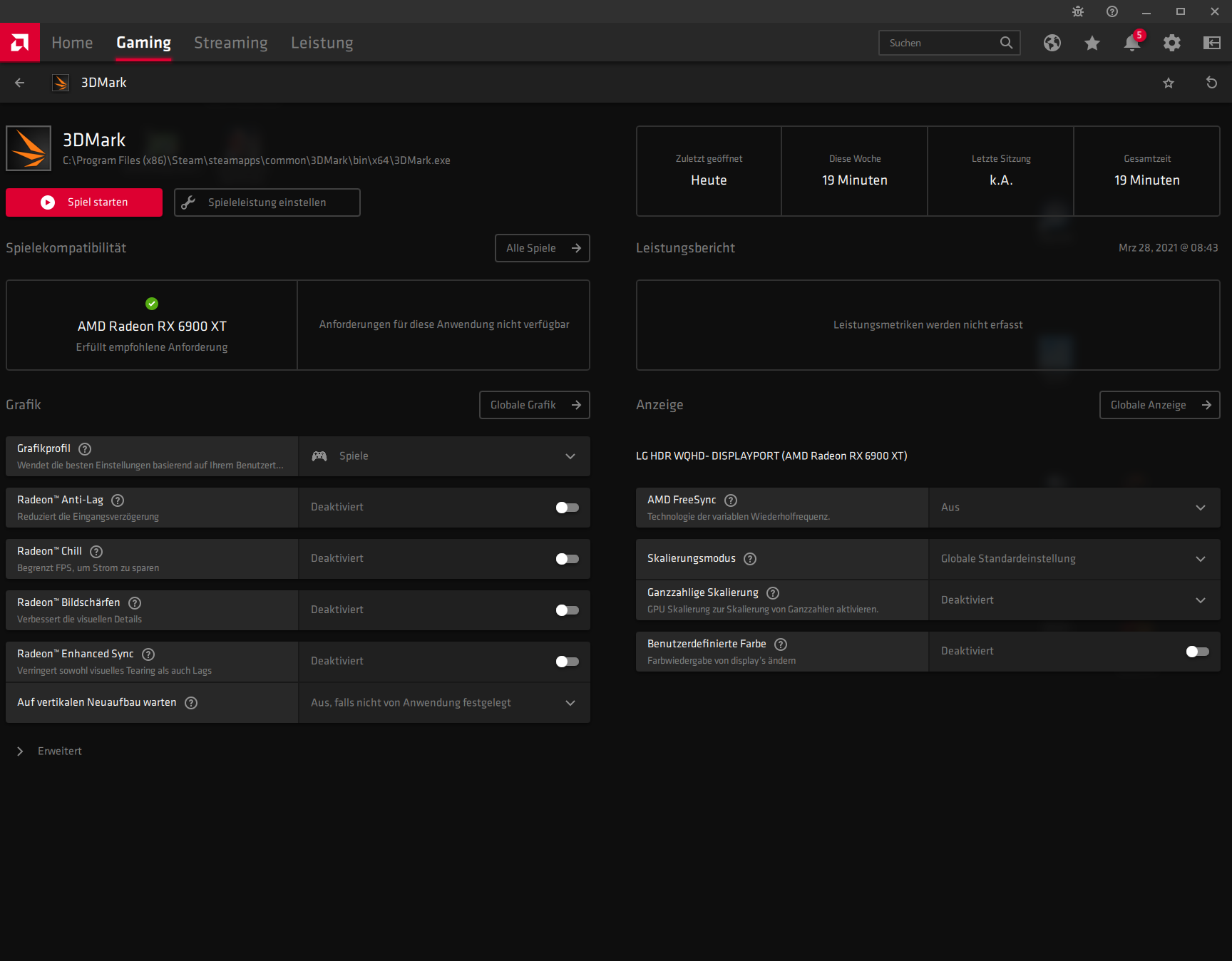Switch to the Home tab
This screenshot has width=1232, height=961.
point(72,43)
